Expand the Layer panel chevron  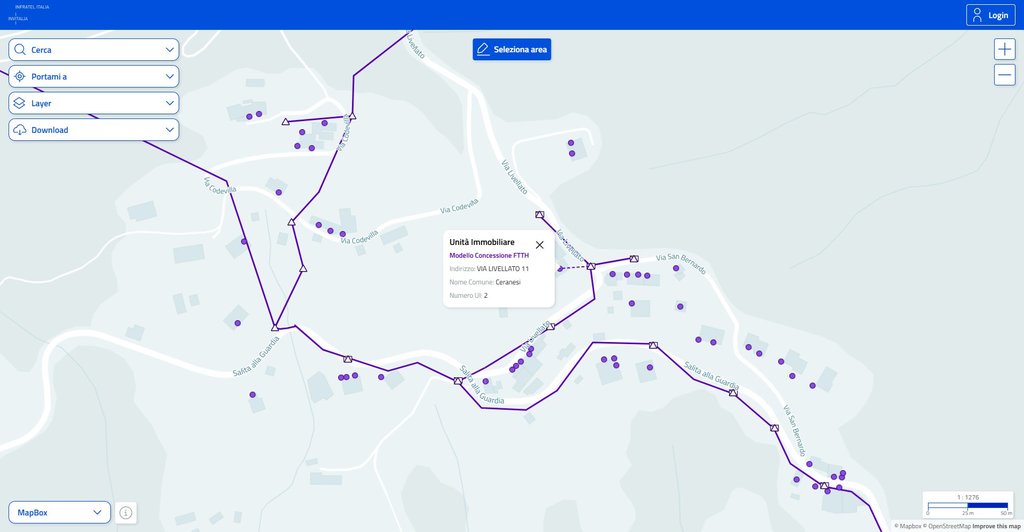170,103
